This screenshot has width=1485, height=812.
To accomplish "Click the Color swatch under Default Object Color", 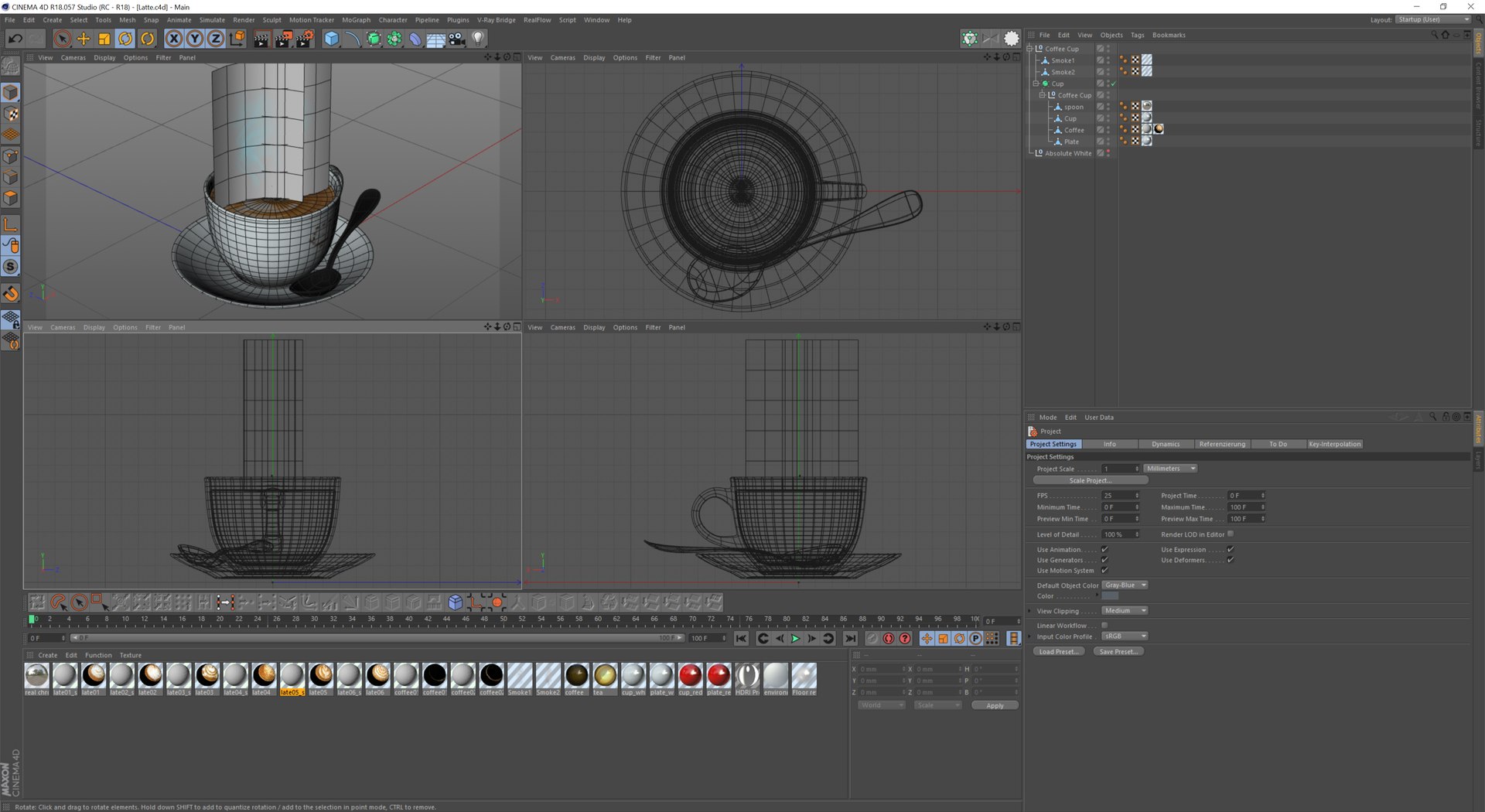I will pyautogui.click(x=1110, y=596).
